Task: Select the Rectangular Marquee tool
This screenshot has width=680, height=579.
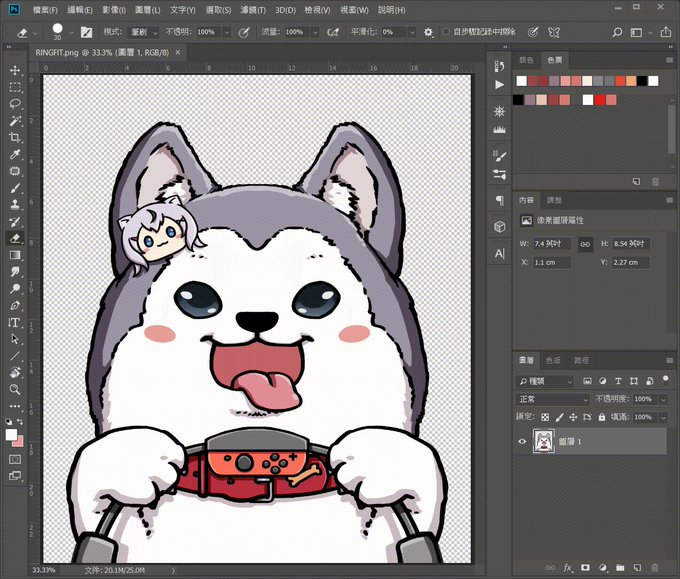Action: [x=15, y=87]
